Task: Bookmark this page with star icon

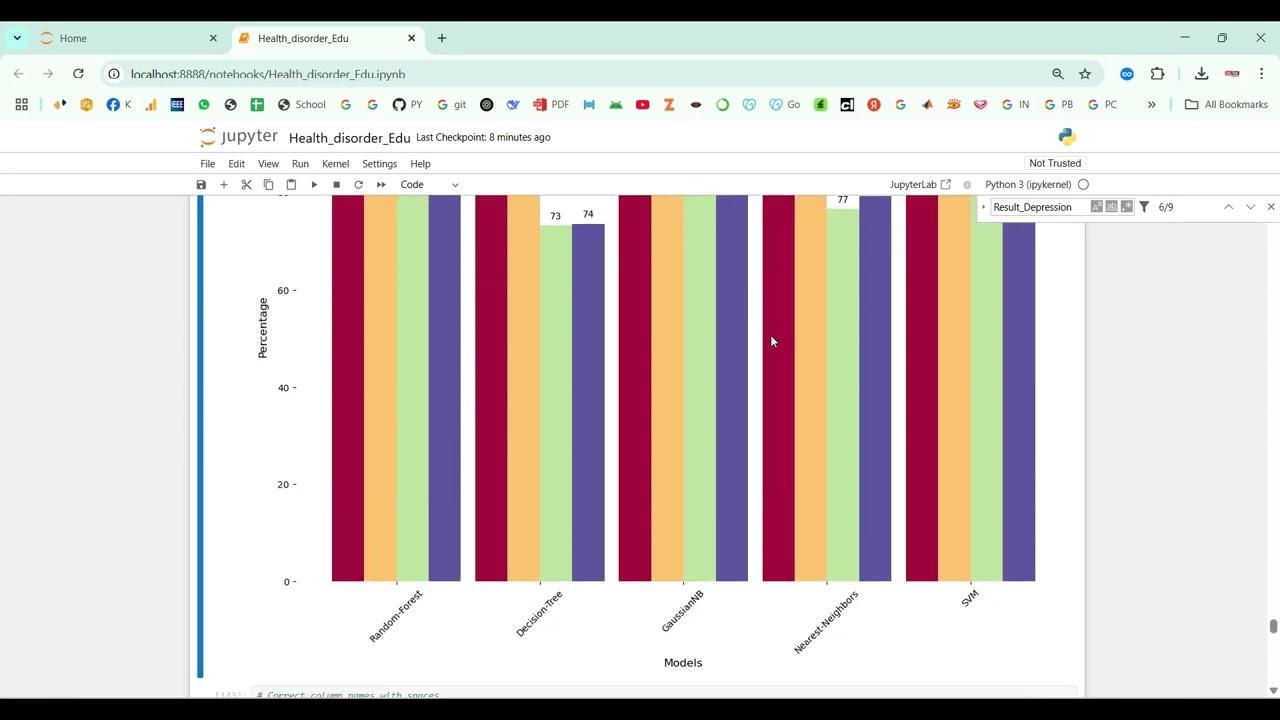Action: pos(1085,74)
